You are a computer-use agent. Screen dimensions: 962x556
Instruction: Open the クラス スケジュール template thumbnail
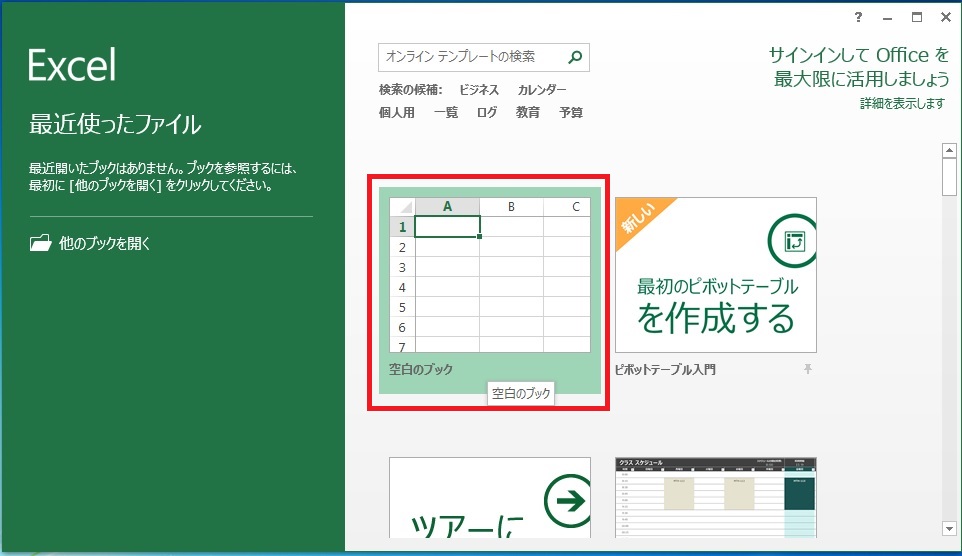coord(715,498)
